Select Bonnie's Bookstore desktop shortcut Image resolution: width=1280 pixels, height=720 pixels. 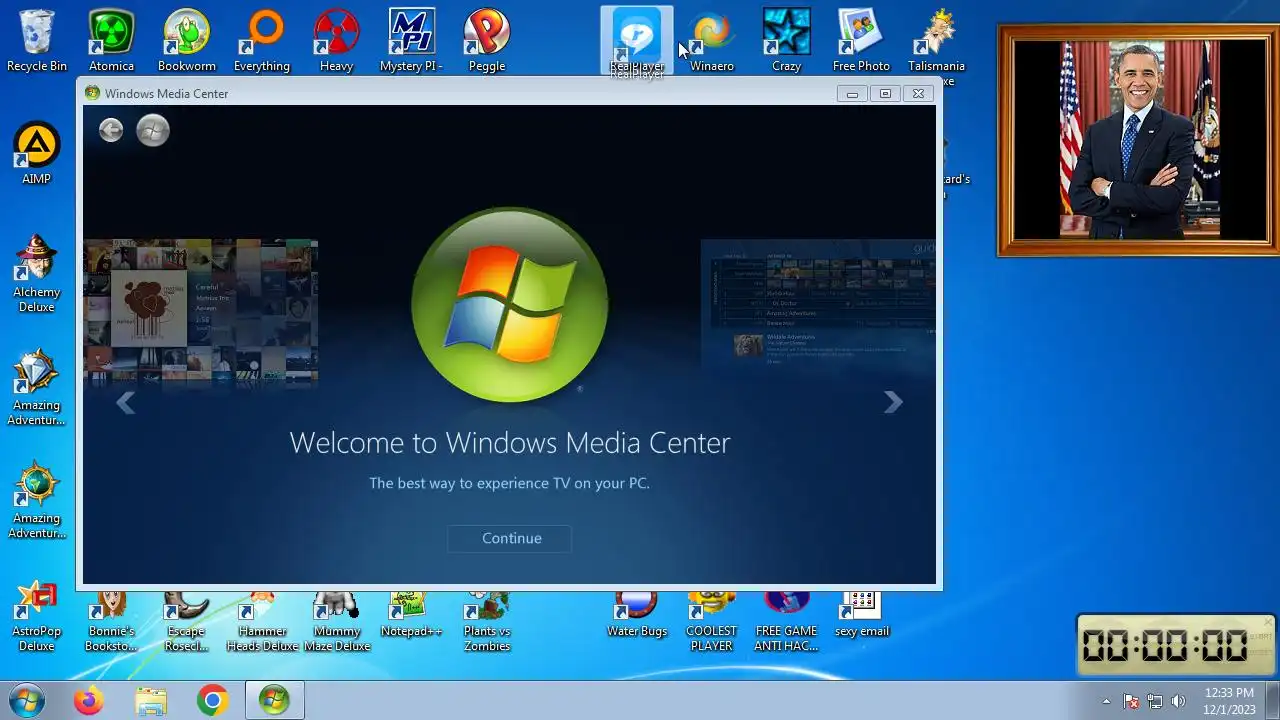111,620
